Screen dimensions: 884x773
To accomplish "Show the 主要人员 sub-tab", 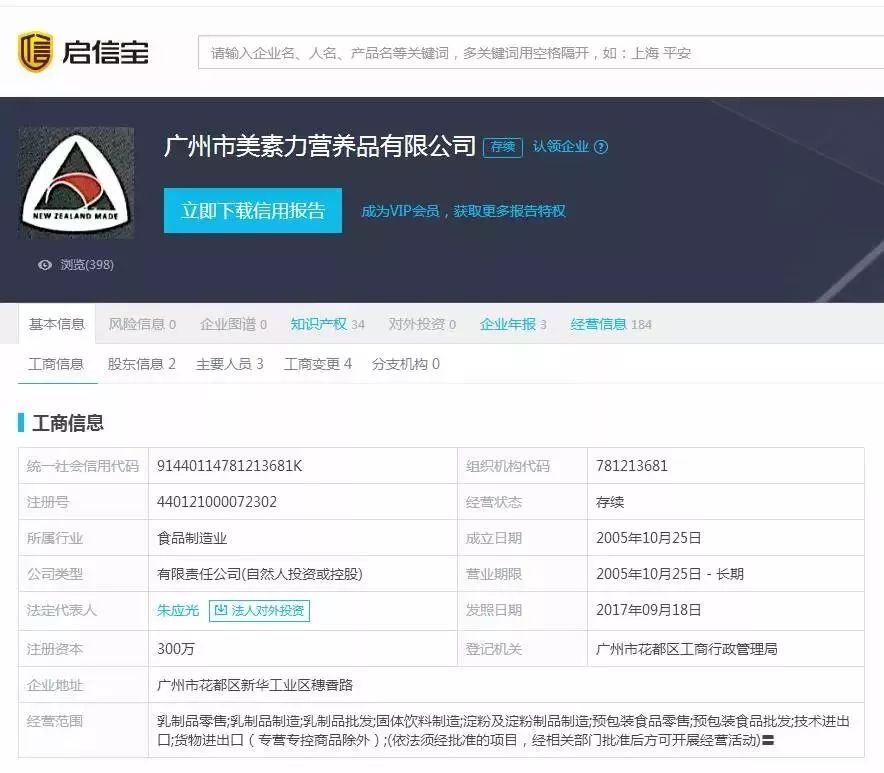I will pyautogui.click(x=229, y=364).
